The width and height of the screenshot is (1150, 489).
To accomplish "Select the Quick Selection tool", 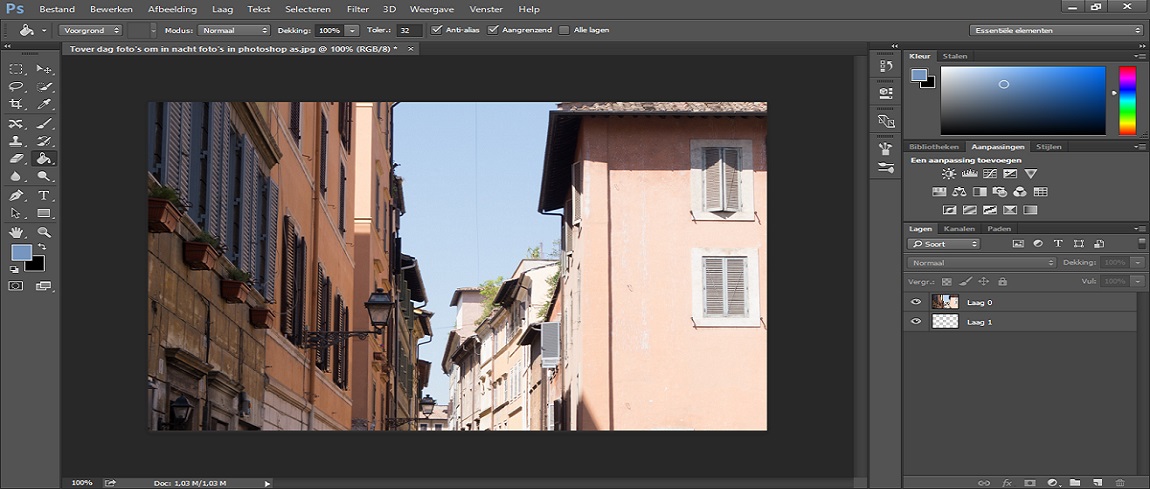I will pyautogui.click(x=44, y=87).
